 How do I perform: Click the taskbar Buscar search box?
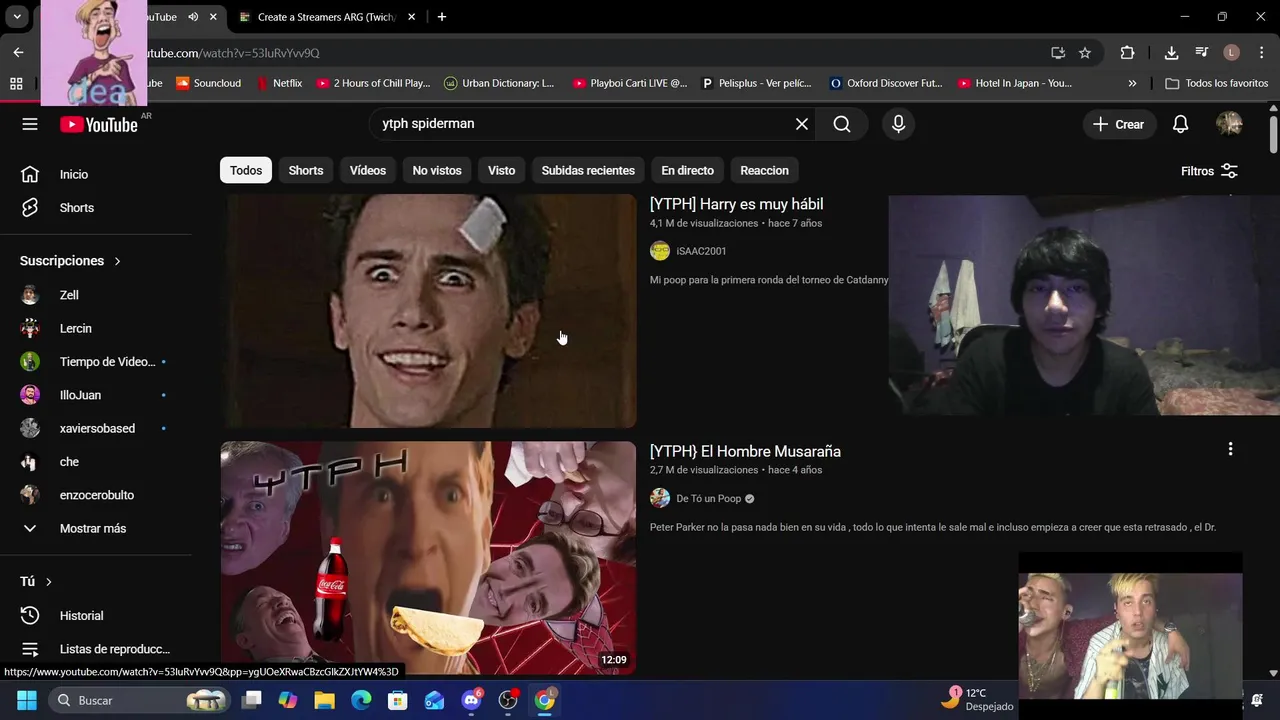coord(139,700)
